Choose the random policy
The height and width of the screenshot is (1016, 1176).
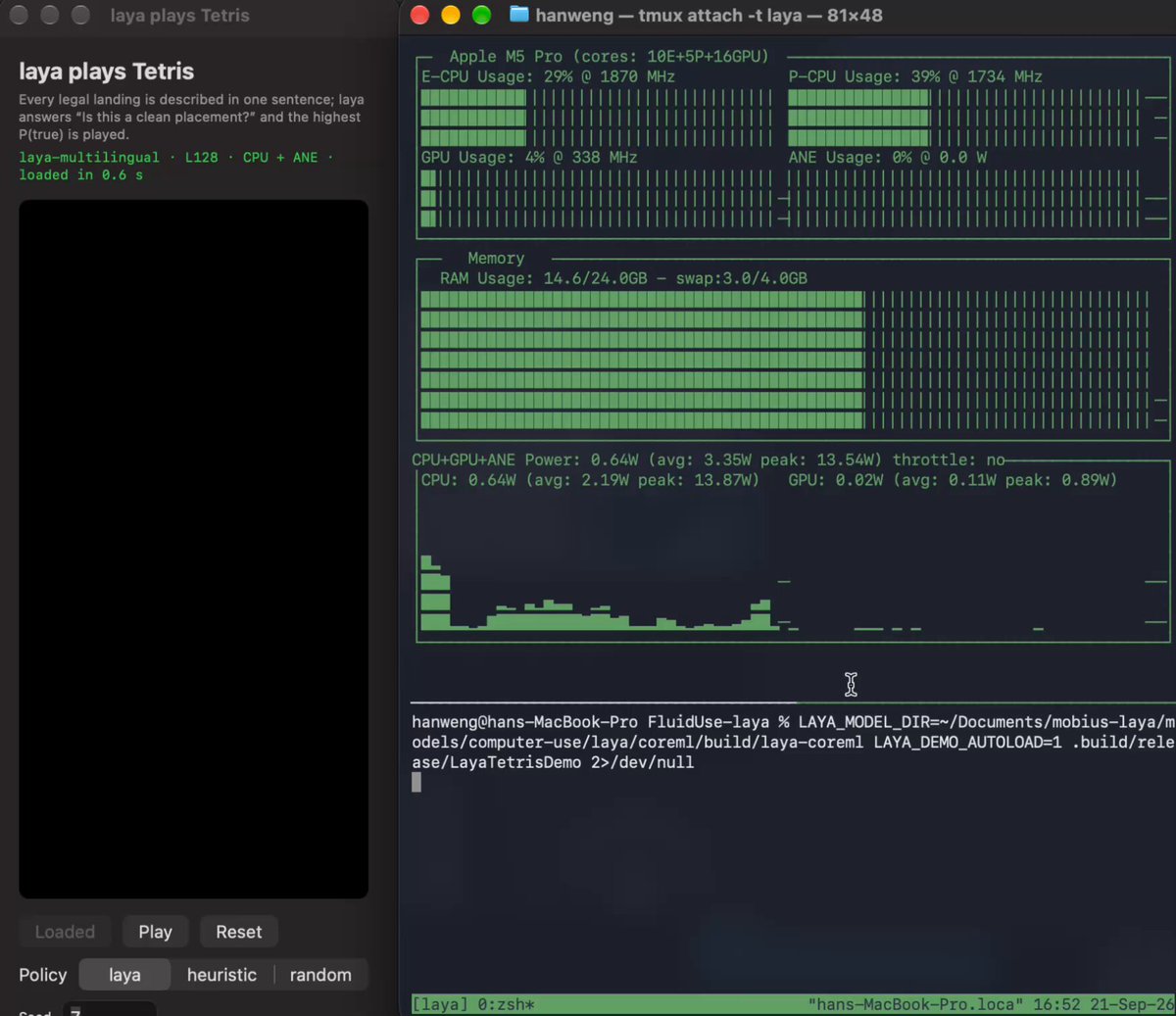(x=320, y=975)
